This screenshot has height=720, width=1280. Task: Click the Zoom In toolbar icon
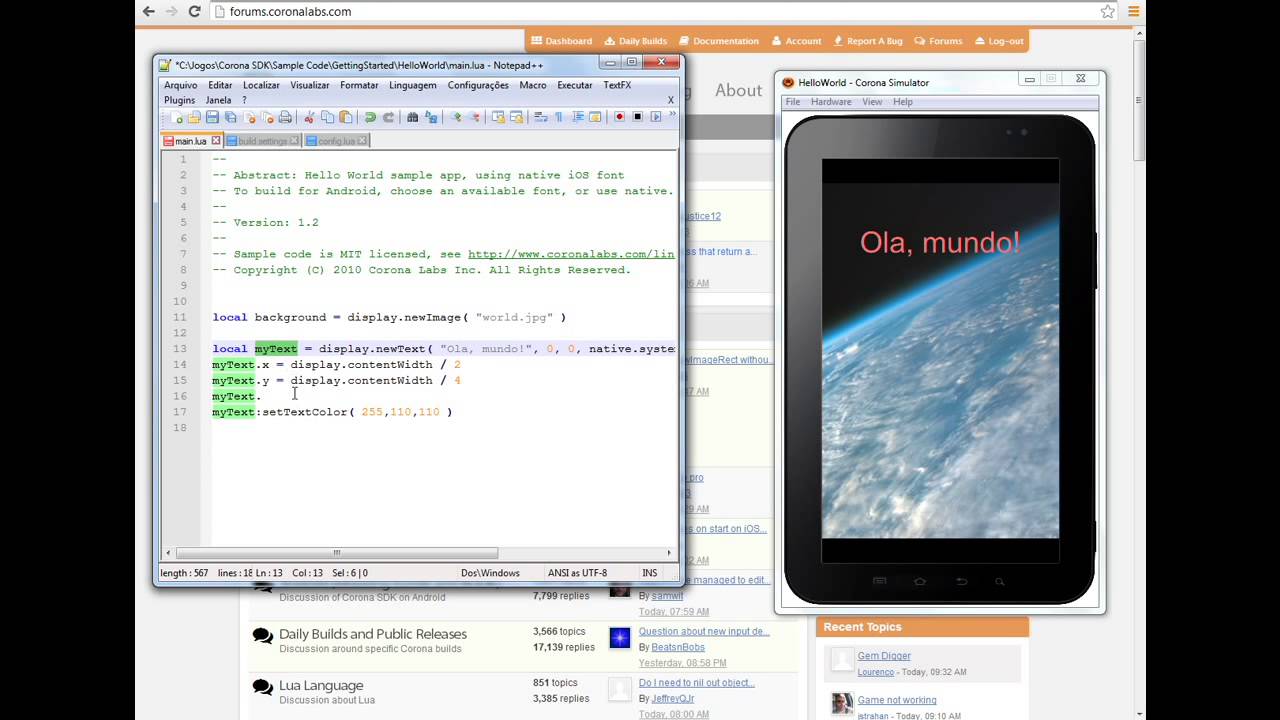tap(458, 117)
